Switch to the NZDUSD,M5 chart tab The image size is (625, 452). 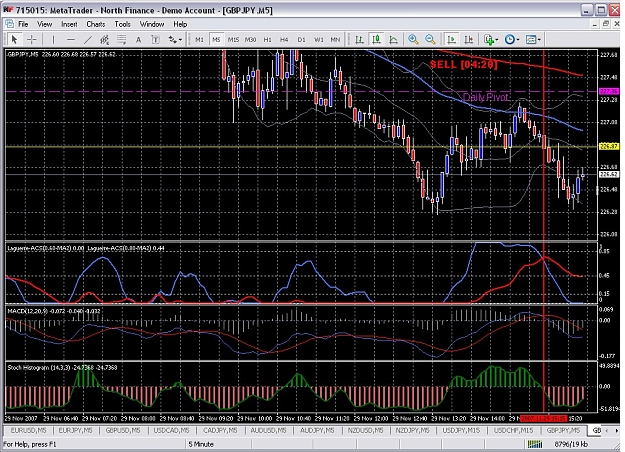tap(365, 430)
